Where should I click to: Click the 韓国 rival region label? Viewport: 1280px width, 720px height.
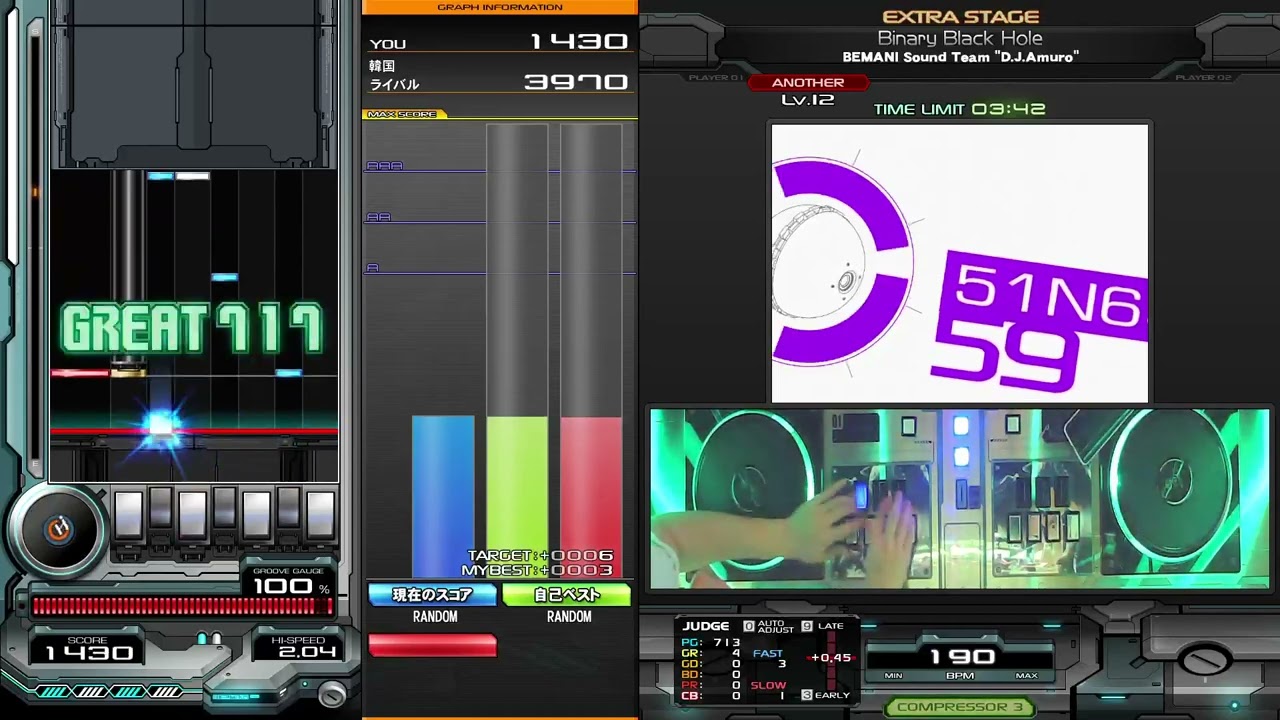click(x=382, y=66)
